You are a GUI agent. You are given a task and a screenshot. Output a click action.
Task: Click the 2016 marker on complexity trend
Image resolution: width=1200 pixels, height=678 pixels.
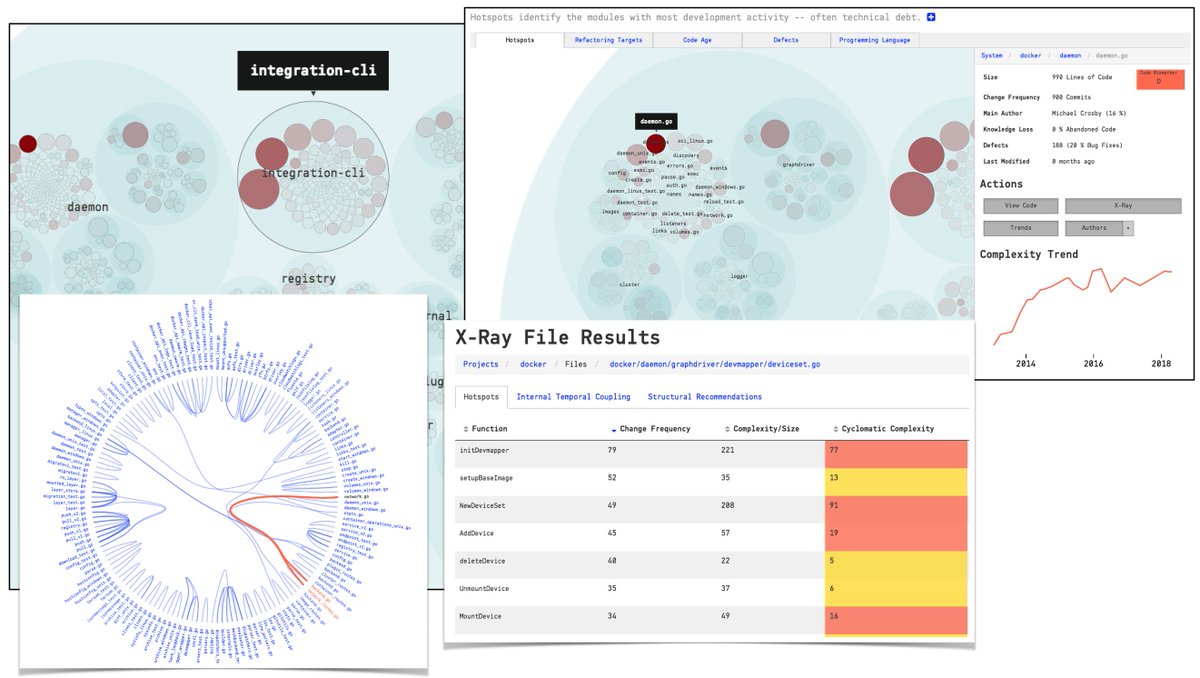point(1093,363)
